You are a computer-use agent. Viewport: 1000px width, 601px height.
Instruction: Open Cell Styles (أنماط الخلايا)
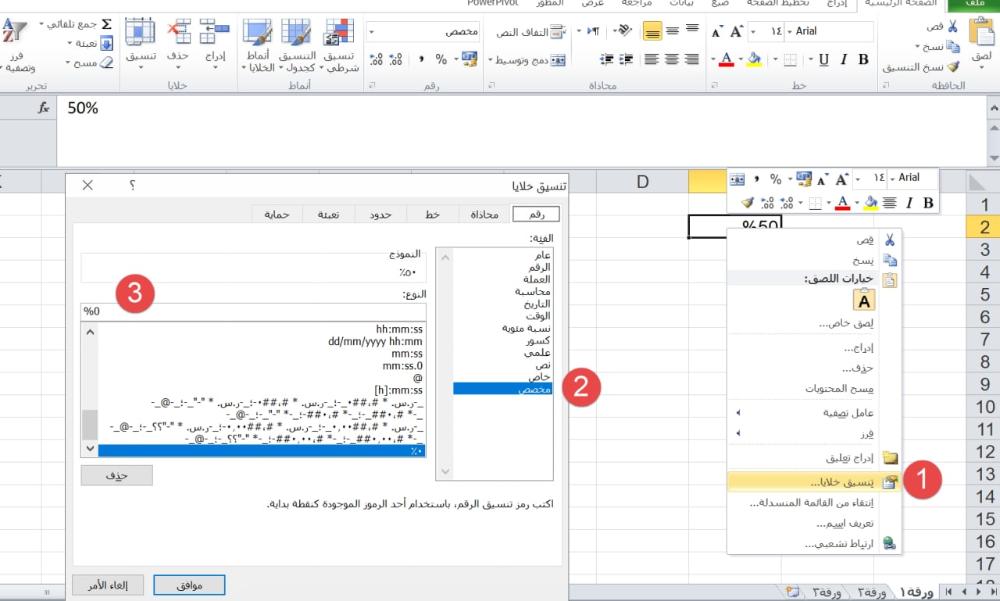point(258,46)
